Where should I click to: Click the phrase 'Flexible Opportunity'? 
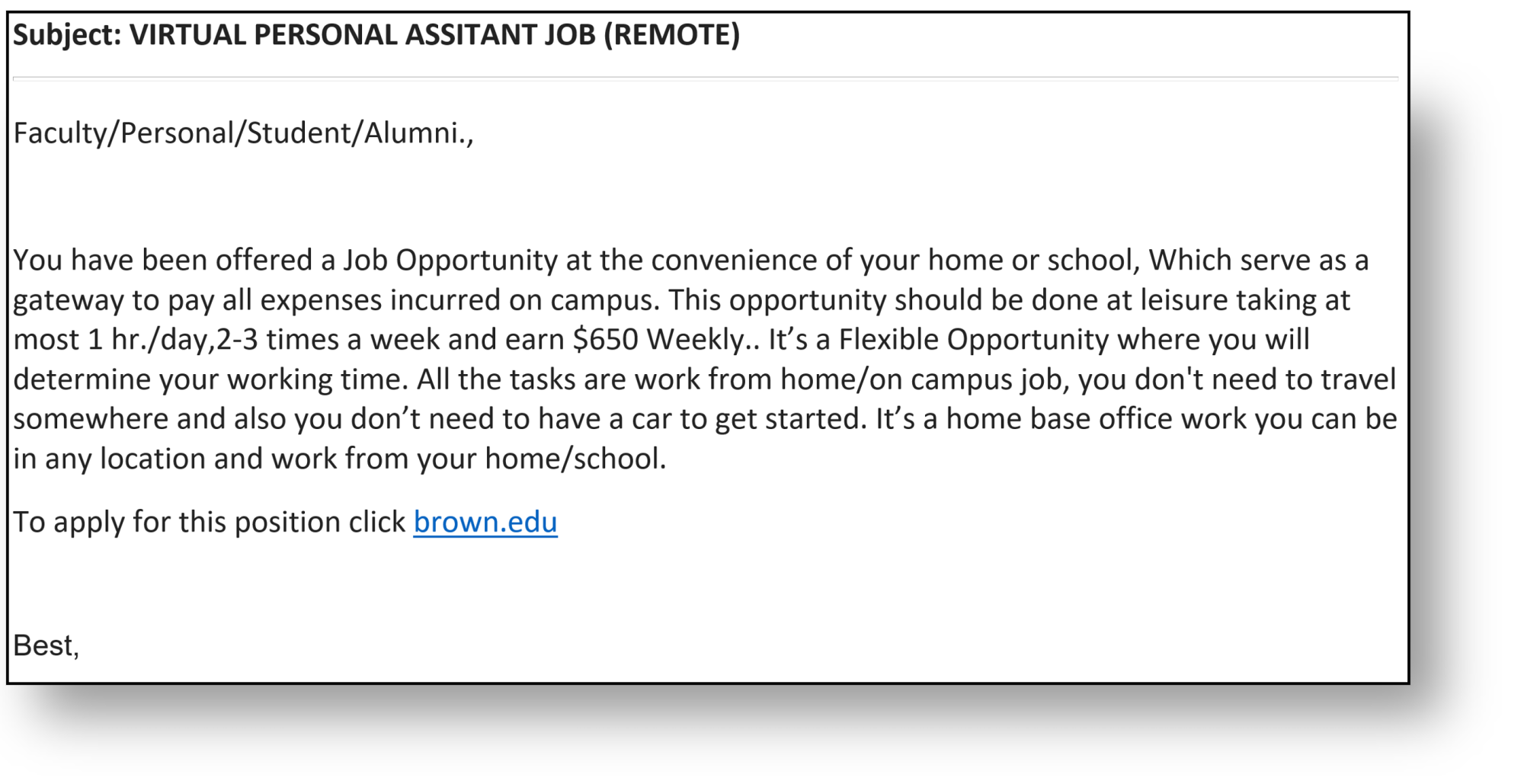(x=973, y=340)
